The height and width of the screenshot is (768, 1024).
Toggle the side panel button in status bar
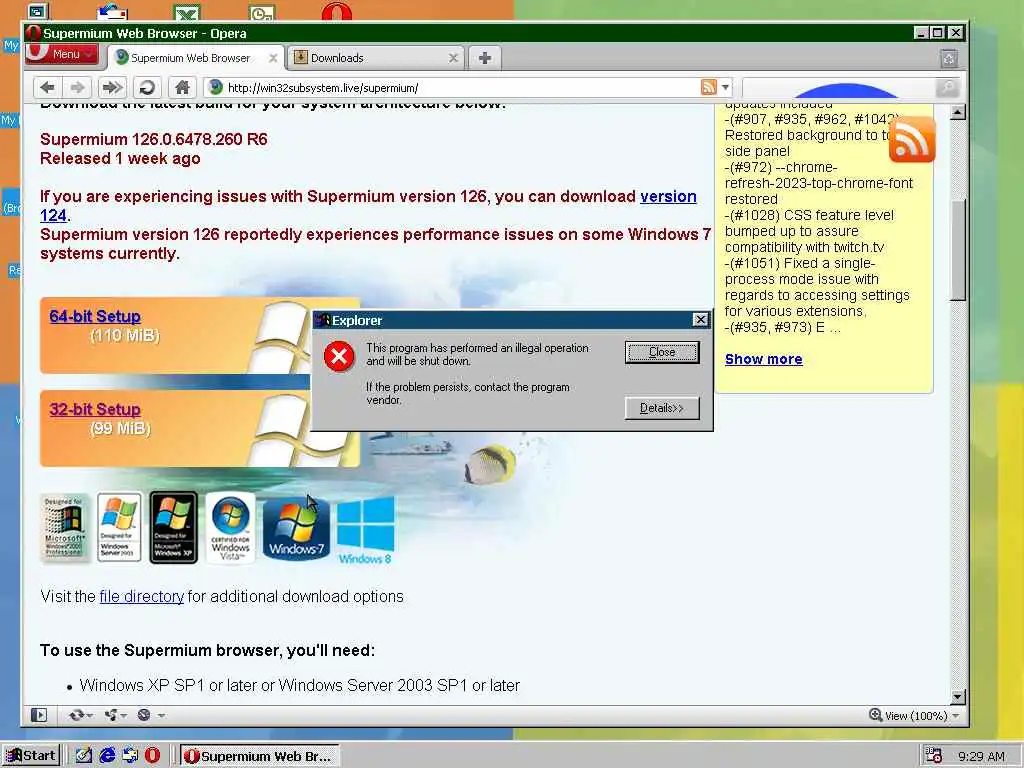pos(39,715)
